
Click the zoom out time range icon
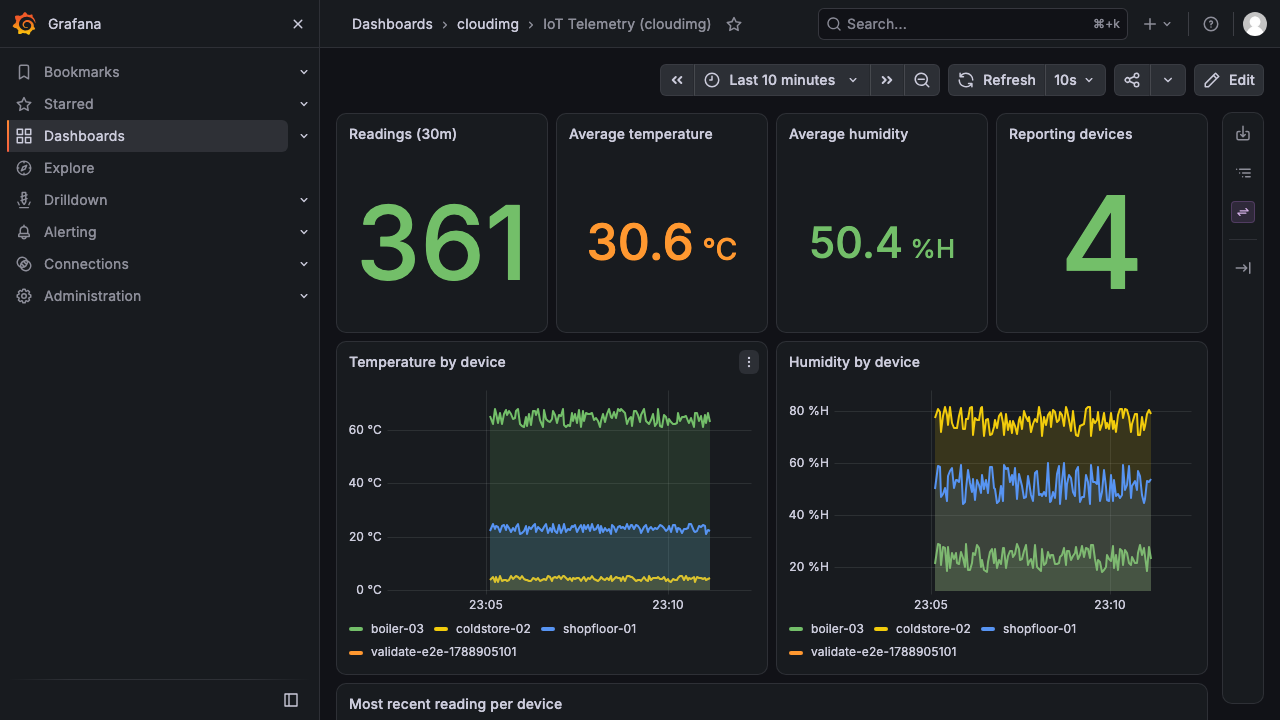922,80
